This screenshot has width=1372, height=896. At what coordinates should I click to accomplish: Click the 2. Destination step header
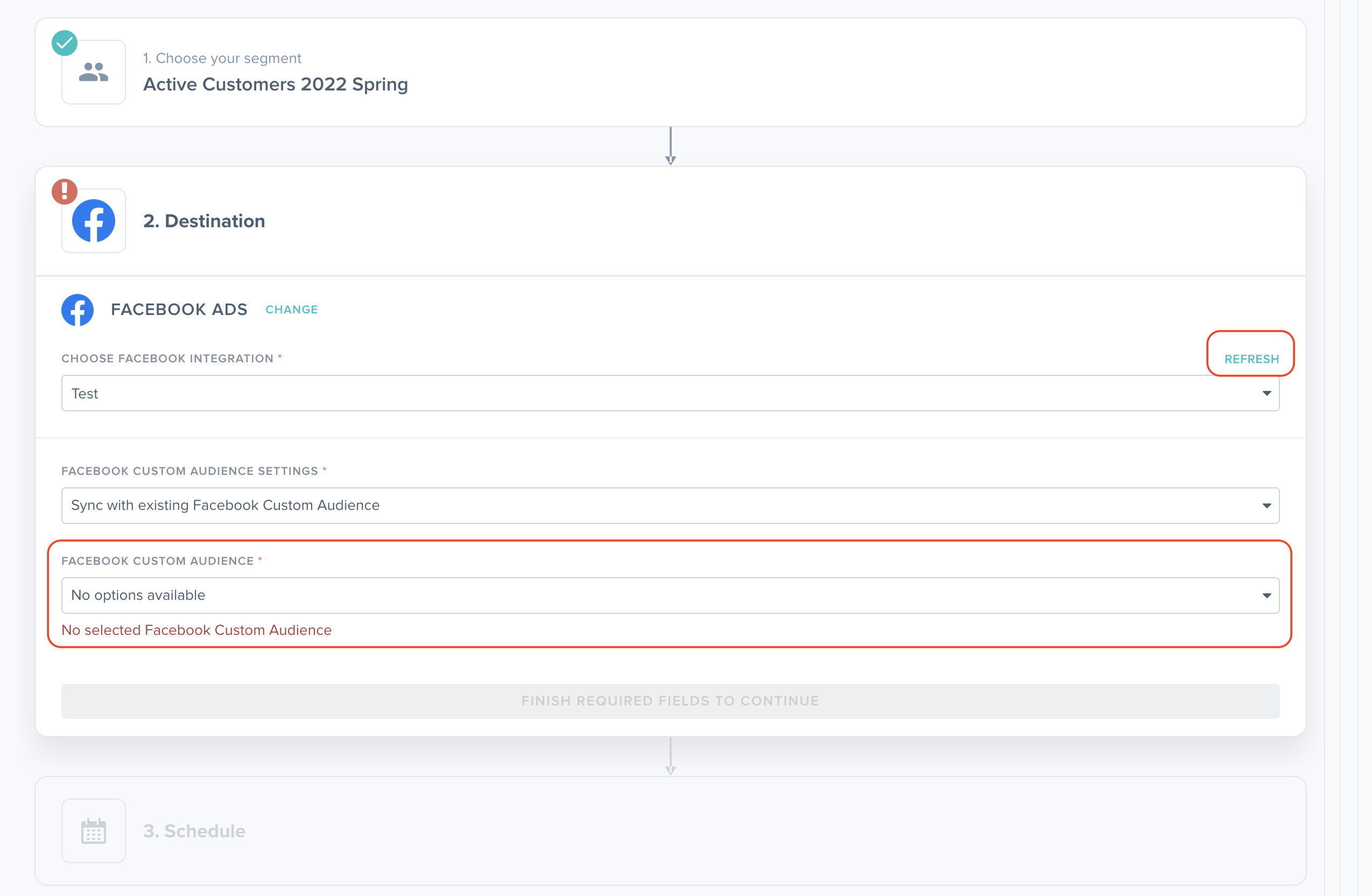click(671, 221)
